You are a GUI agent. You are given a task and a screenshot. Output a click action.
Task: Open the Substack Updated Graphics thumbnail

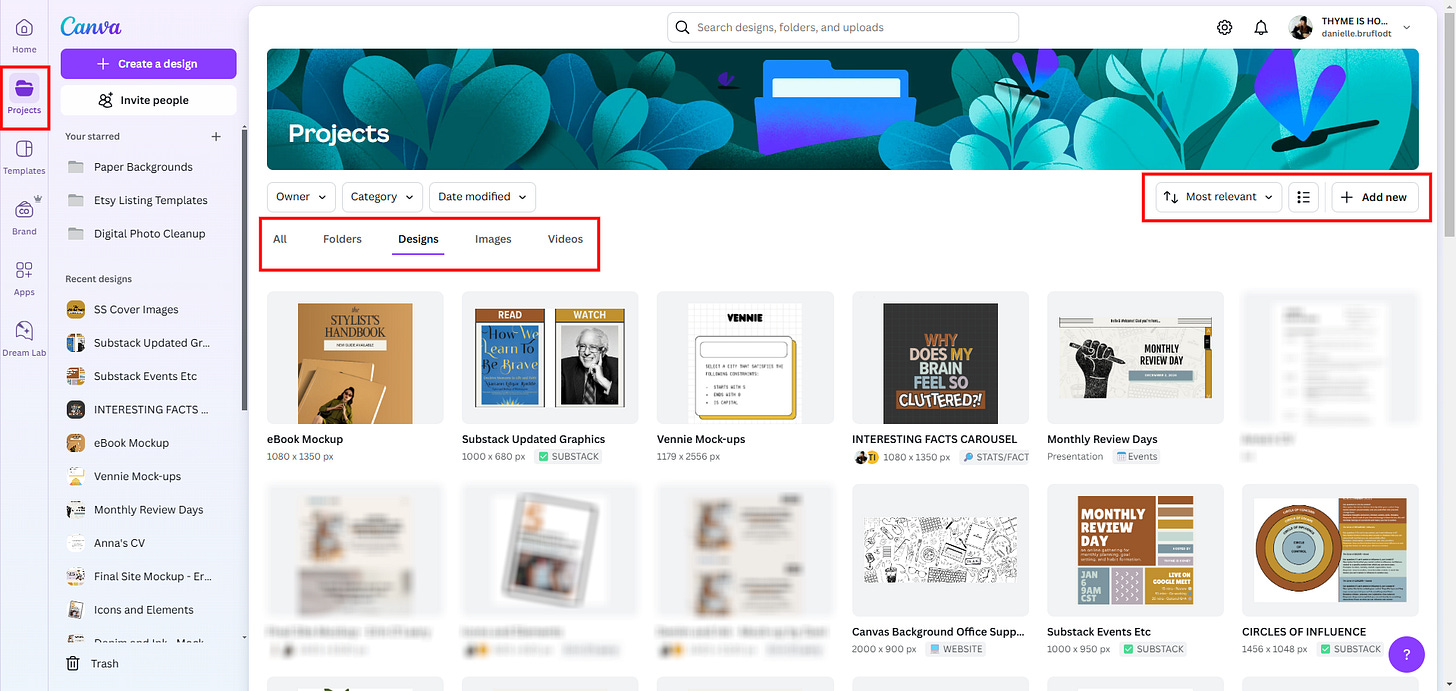pos(550,358)
